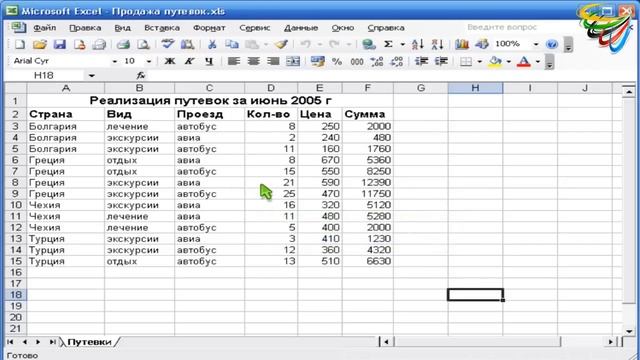640x360 pixels.
Task: Sort ascending with the A-Z icon
Action: 418,44
